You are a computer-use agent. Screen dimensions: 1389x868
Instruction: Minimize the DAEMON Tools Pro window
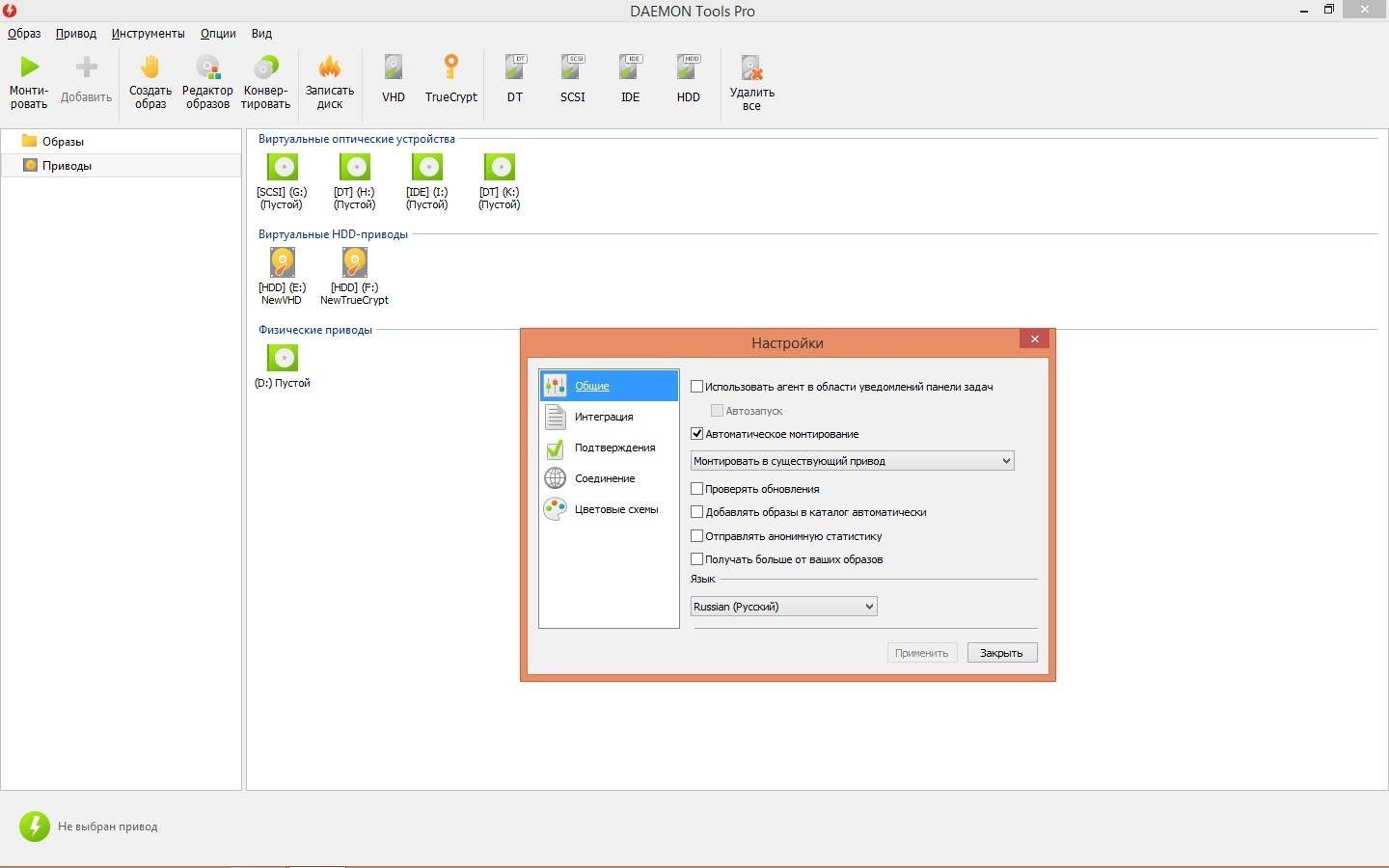pos(1304,10)
